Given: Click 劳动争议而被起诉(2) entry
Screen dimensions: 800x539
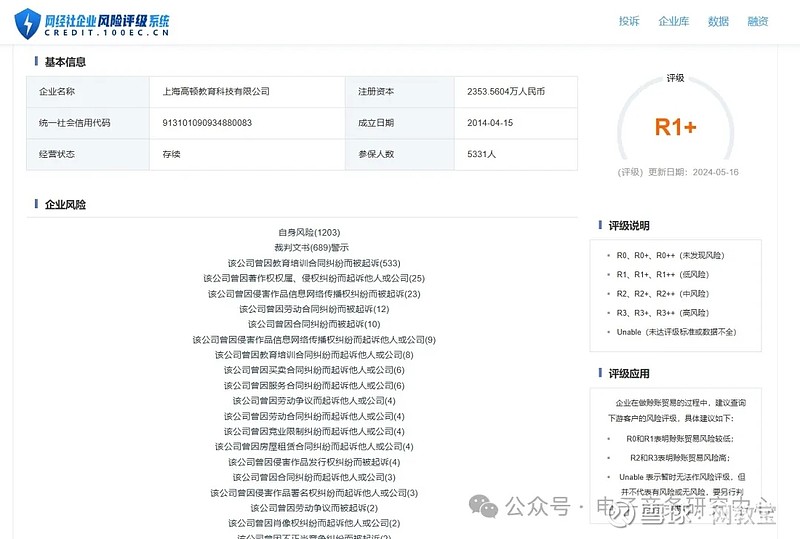Looking at the screenshot, I should [x=314, y=508].
